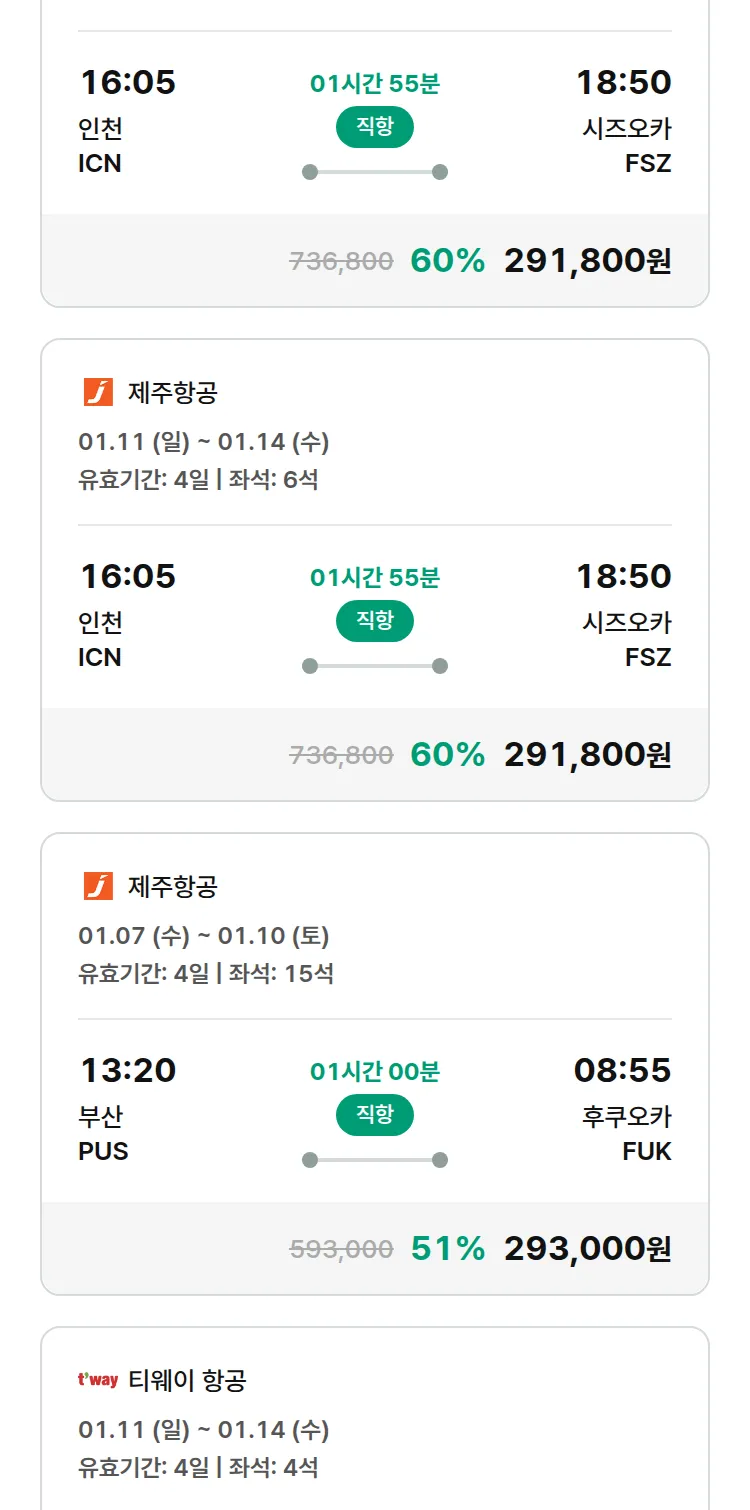This screenshot has height=1510, width=750.
Task: Select the 293,000원 fare
Action: [588, 1249]
